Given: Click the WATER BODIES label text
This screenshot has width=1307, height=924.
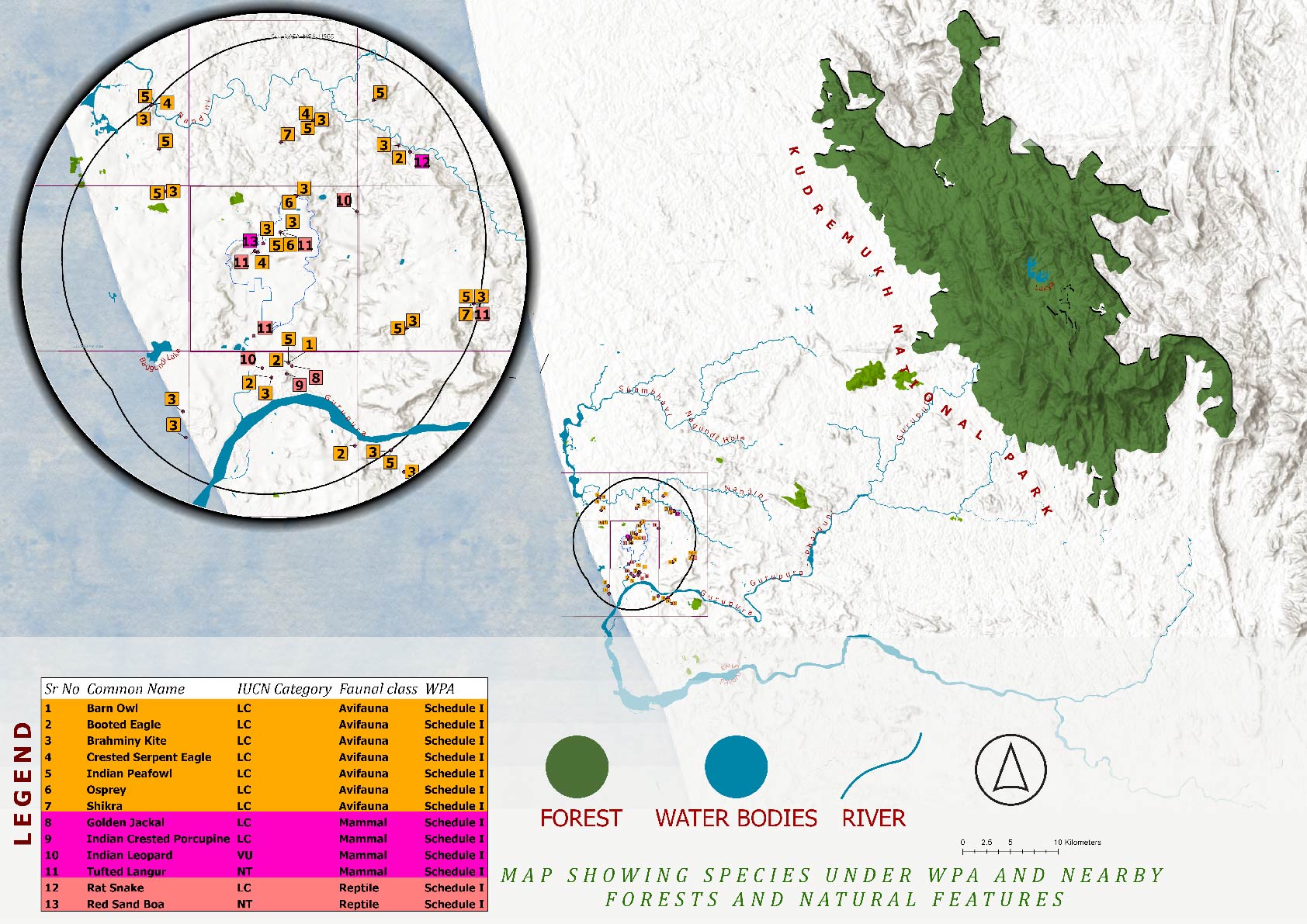Looking at the screenshot, I should (x=736, y=818).
